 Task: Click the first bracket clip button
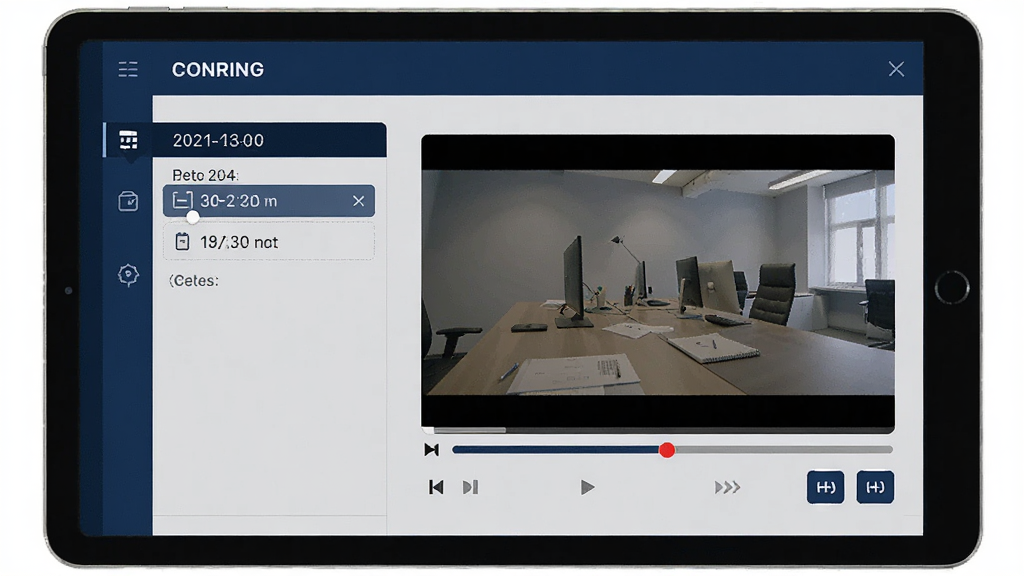(x=825, y=487)
